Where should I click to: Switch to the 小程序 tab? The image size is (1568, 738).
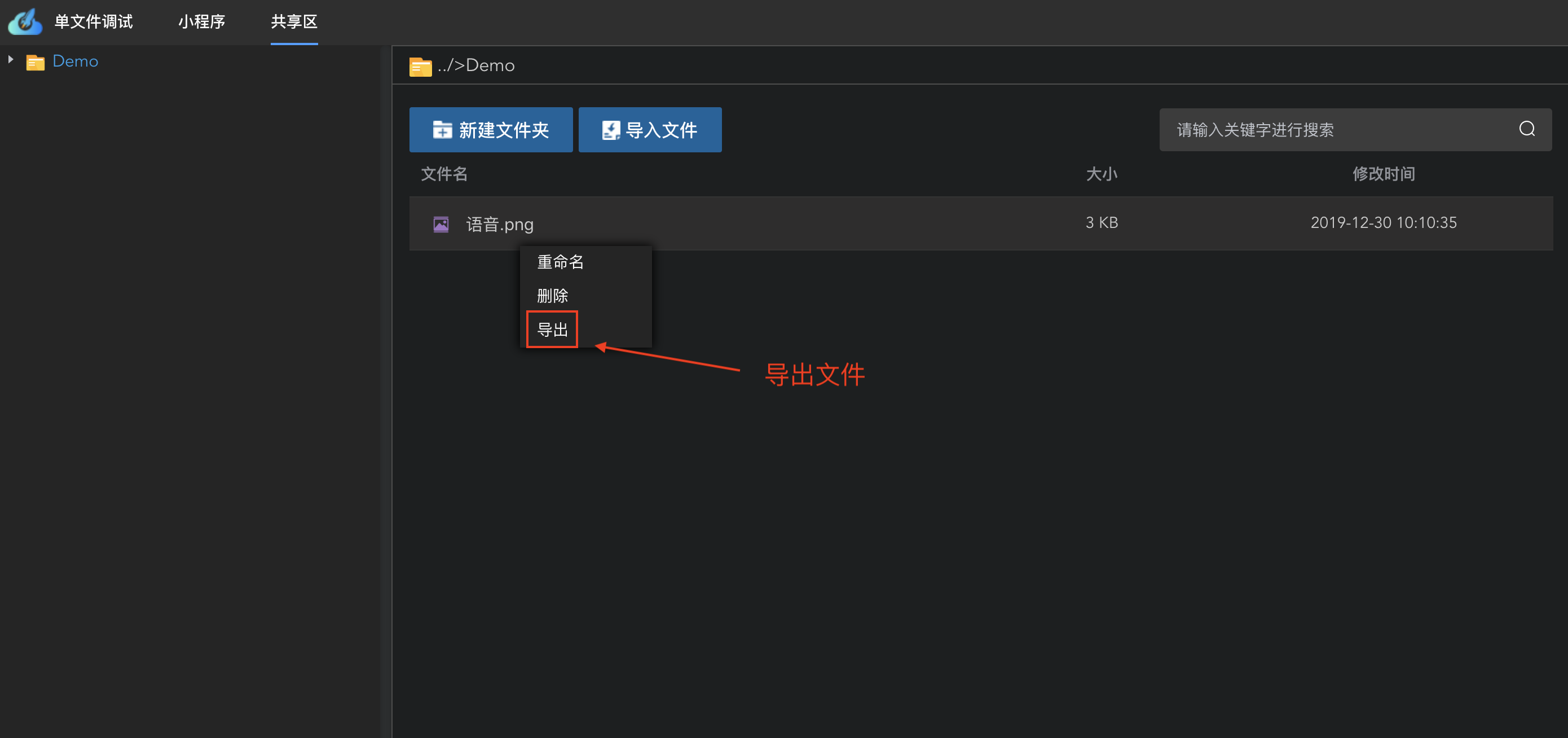point(201,22)
